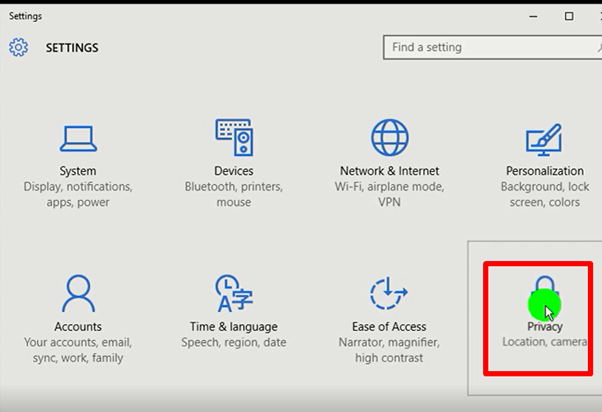Click the Devices category label
Image resolution: width=602 pixels, height=412 pixels.
click(x=234, y=171)
